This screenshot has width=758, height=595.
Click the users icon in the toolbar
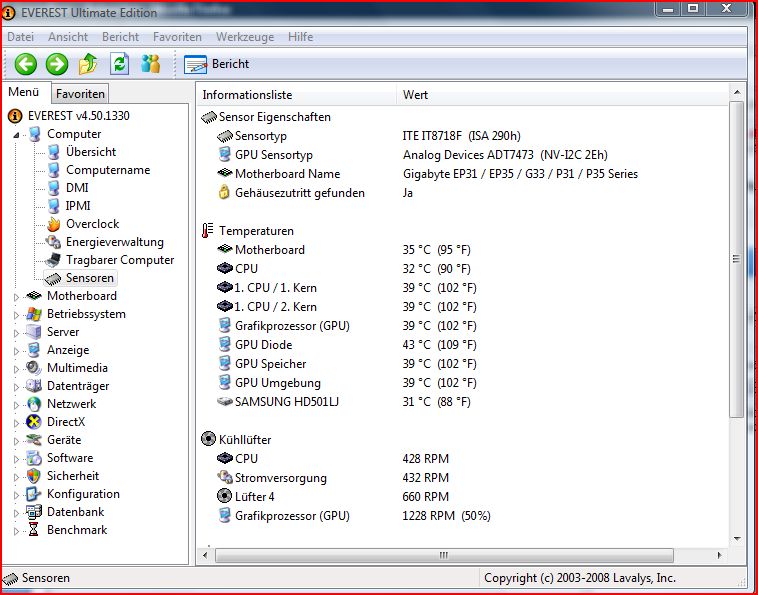(150, 64)
